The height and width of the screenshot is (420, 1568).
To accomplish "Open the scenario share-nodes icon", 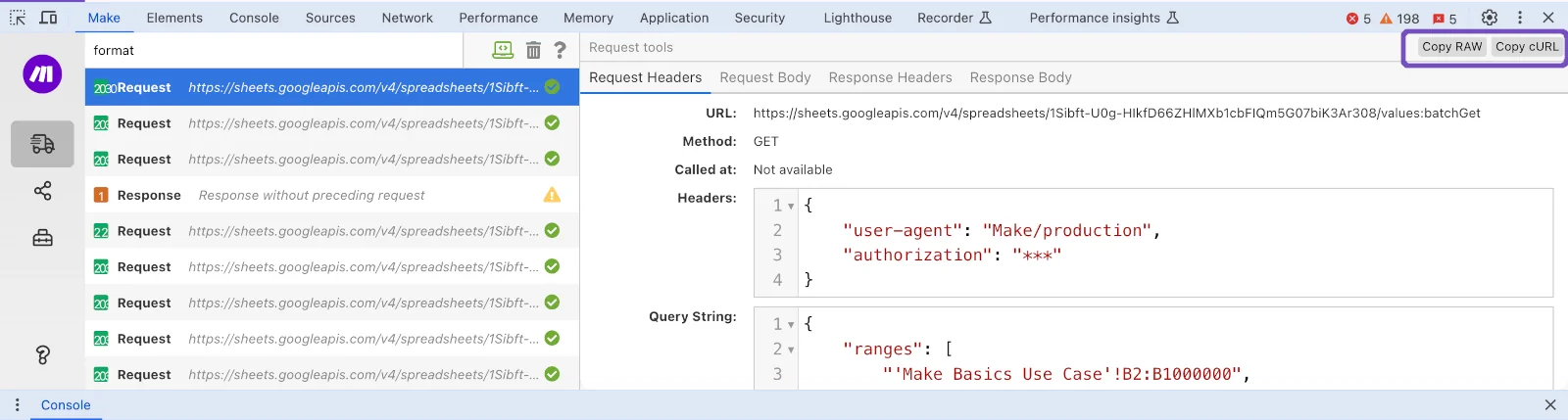I will point(42,191).
